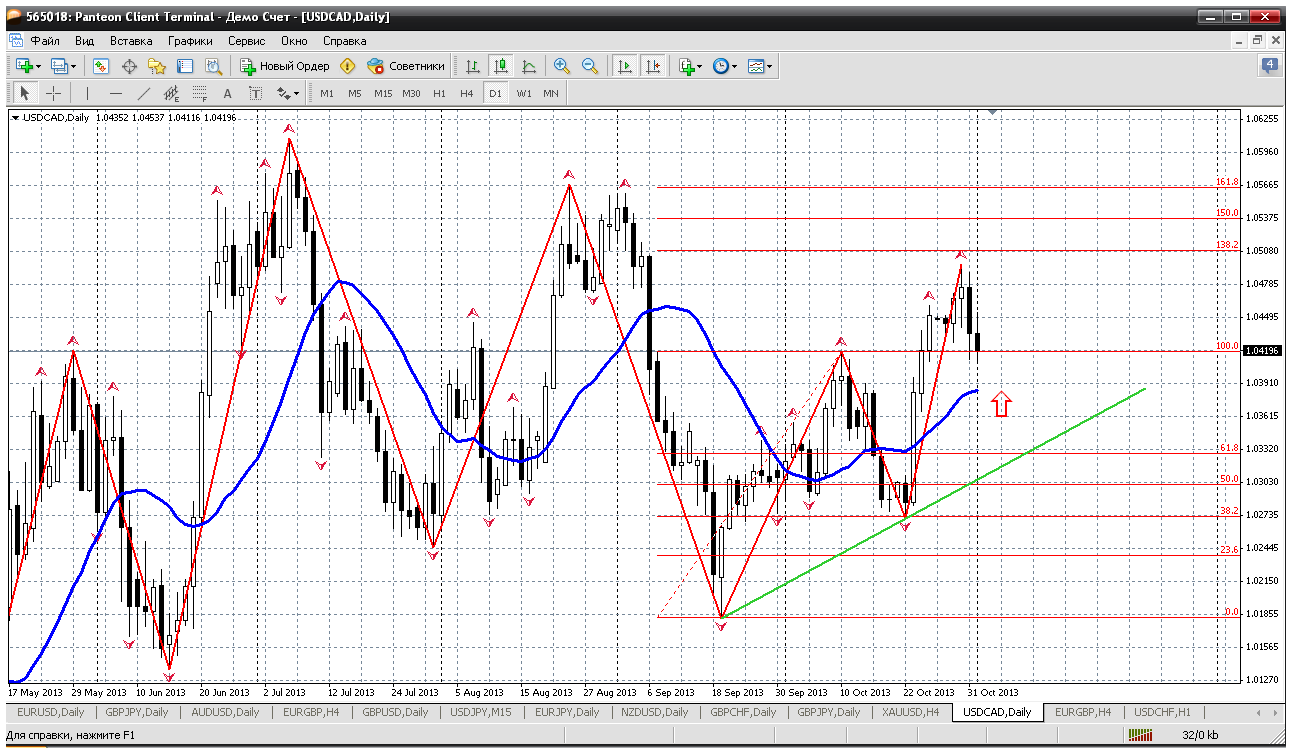This screenshot has height=748, width=1289.
Task: Click the Zoom Out magnifier icon
Action: (x=590, y=66)
